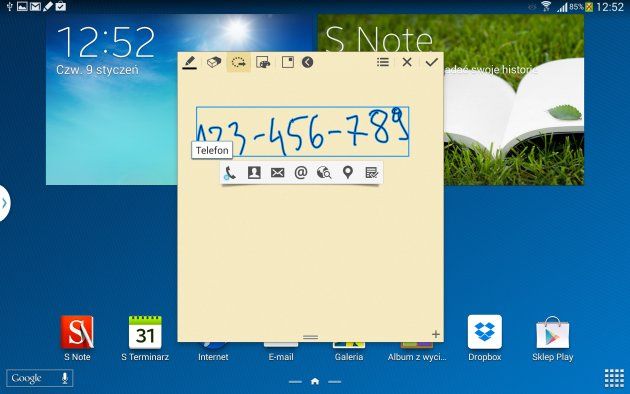Open the email notification icon in status bar
This screenshot has height=394, width=630.
pos(35,6)
